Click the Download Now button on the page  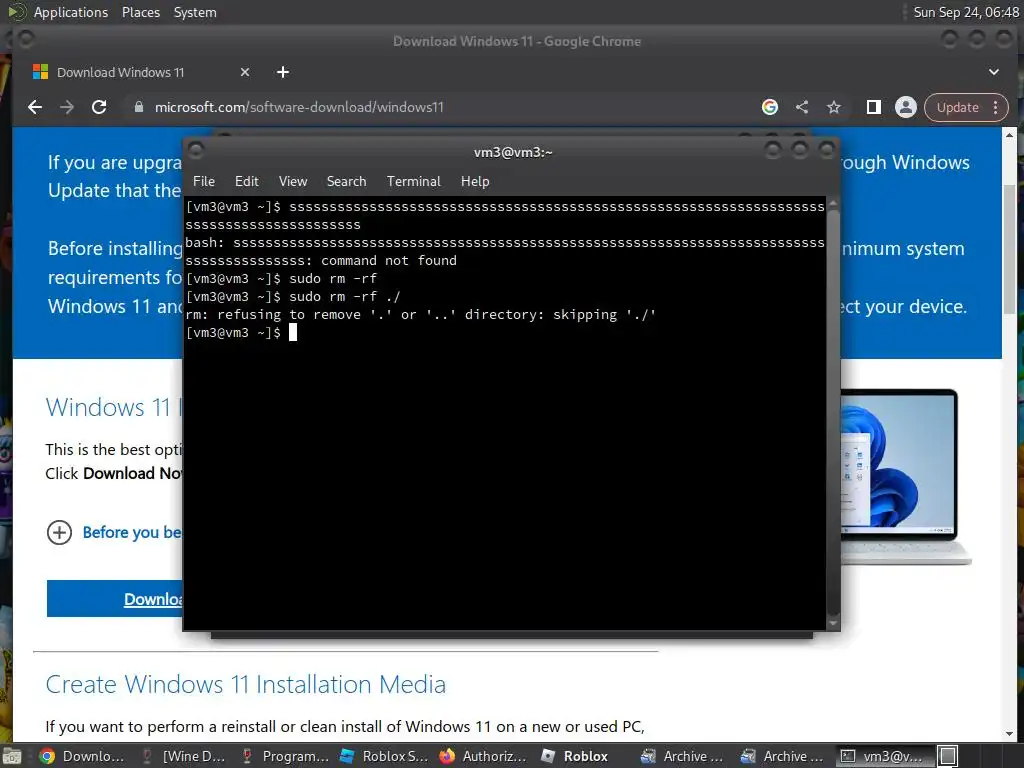[x=115, y=598]
